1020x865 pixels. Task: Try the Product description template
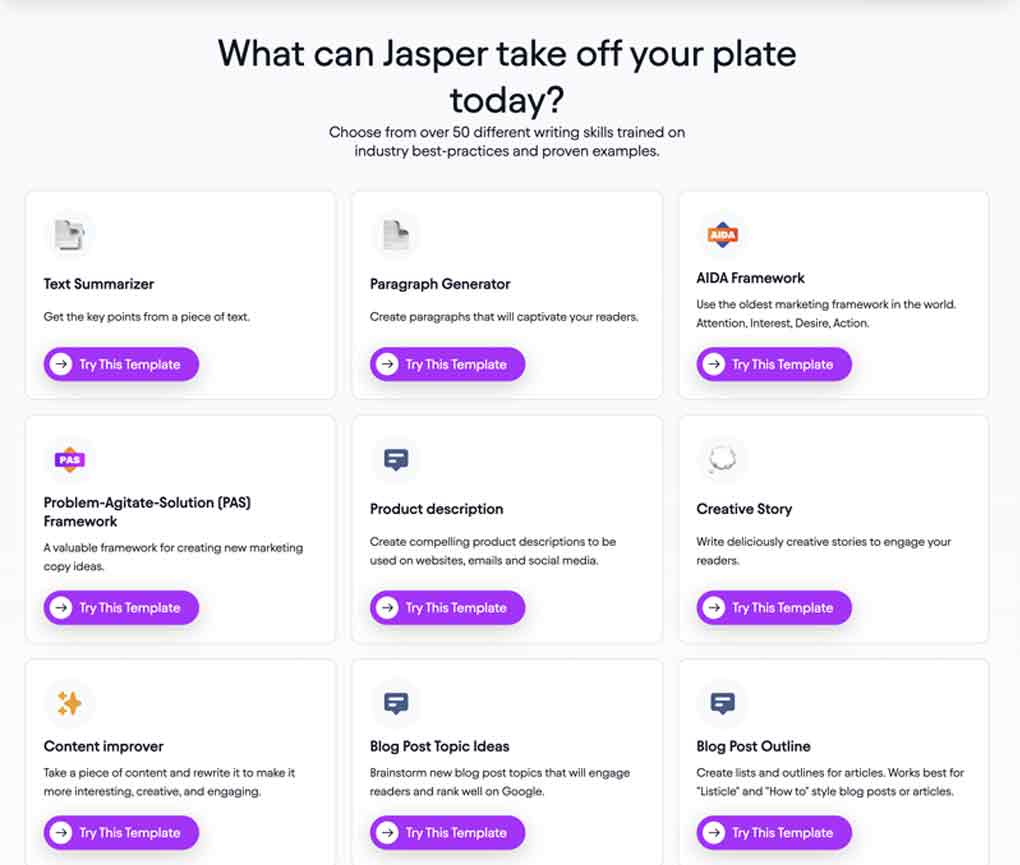(x=448, y=607)
